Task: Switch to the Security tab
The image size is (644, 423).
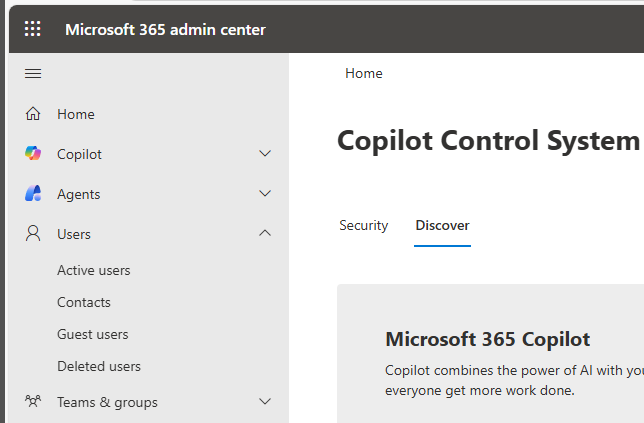Action: point(363,225)
